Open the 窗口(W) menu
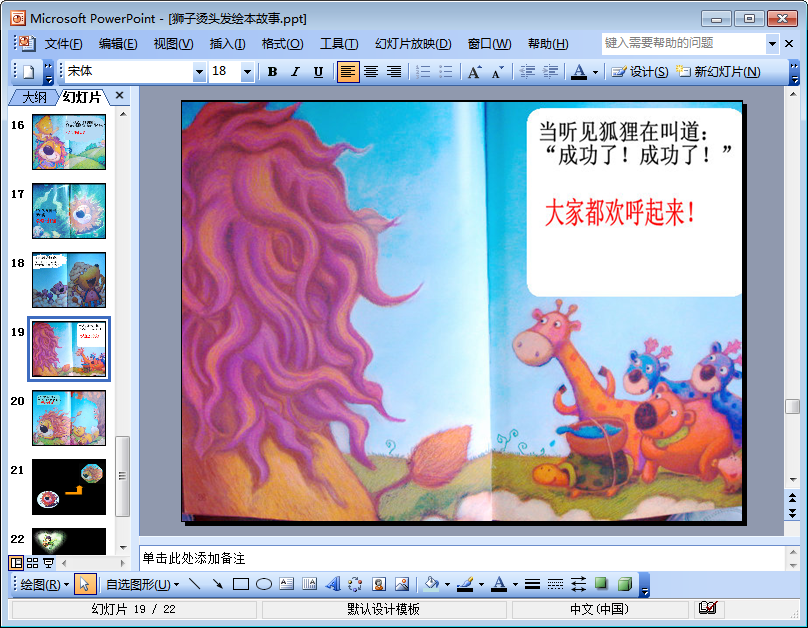808x628 pixels. (490, 44)
